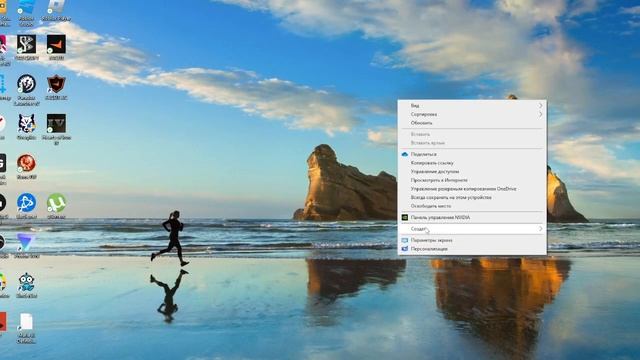The image size is (640, 360).
Task: Open the blue round star-logo desktop shortcut
Action: [27, 203]
